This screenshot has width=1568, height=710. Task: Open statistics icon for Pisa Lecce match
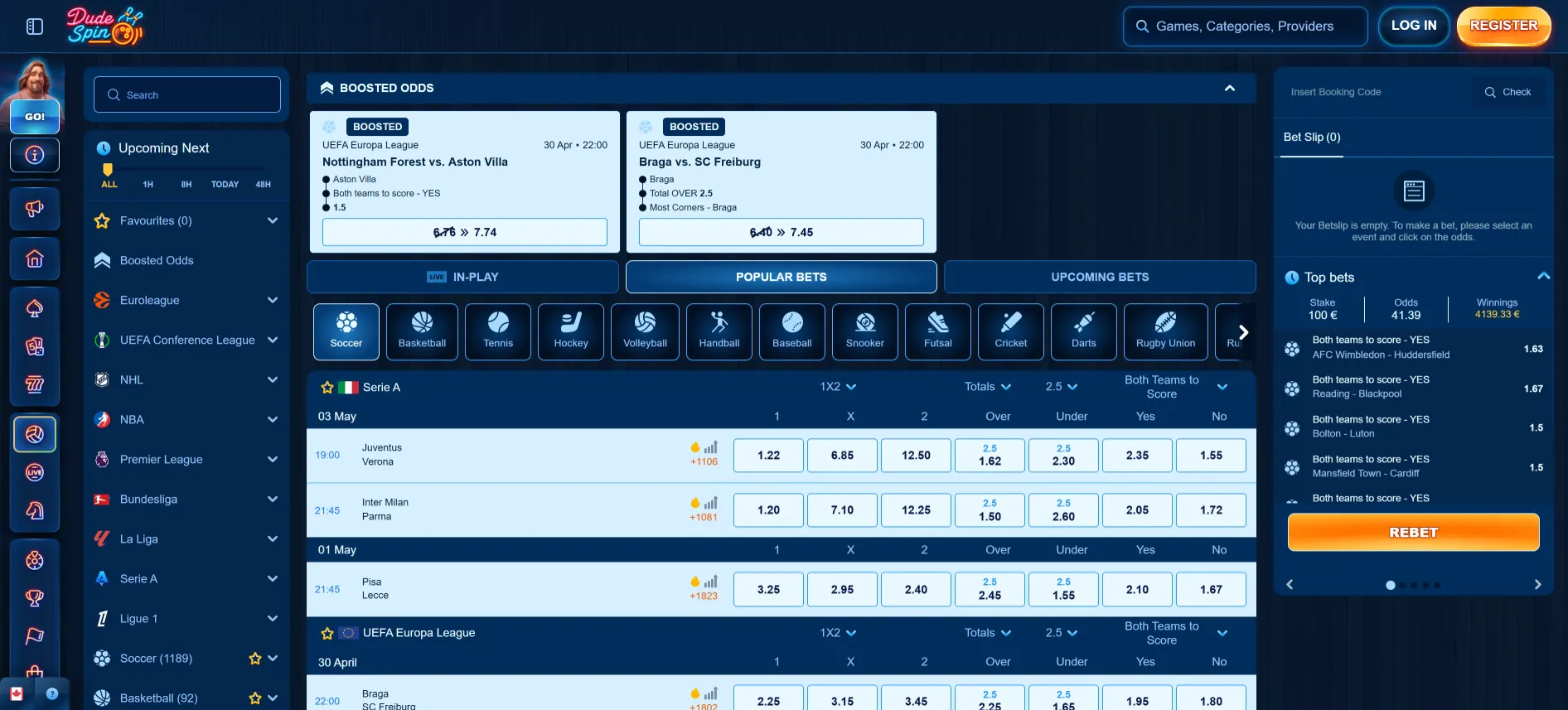[711, 582]
